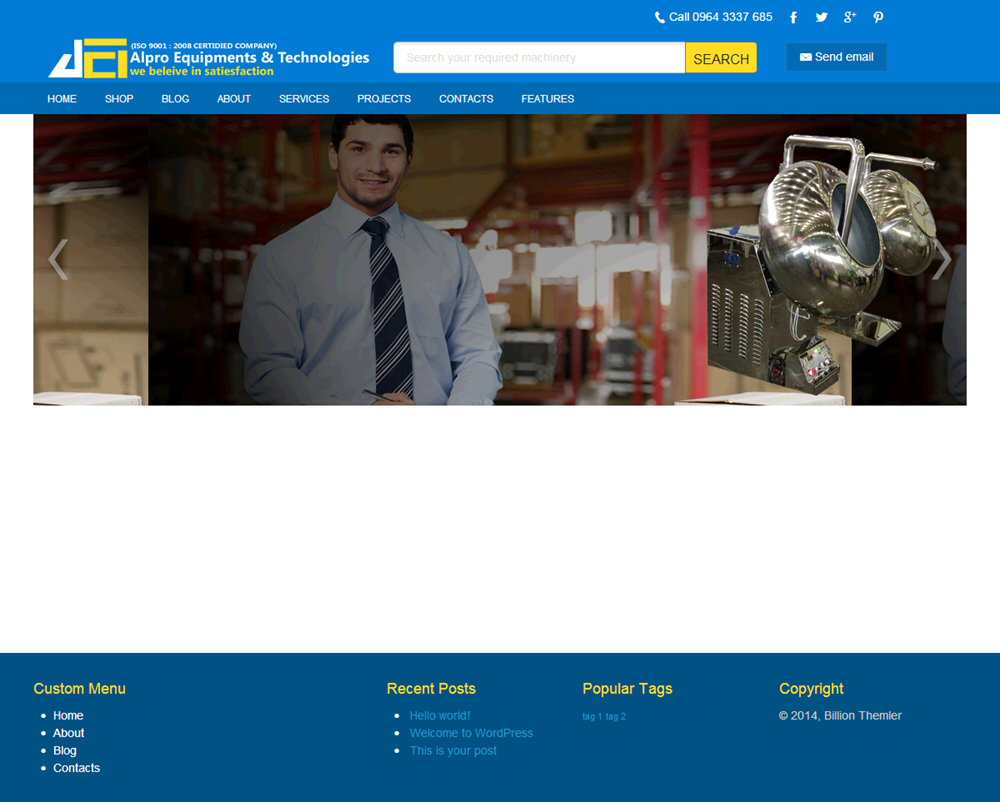Screen dimensions: 1000x802
Task: Open the Welcome to WordPress post link
Action: point(471,733)
